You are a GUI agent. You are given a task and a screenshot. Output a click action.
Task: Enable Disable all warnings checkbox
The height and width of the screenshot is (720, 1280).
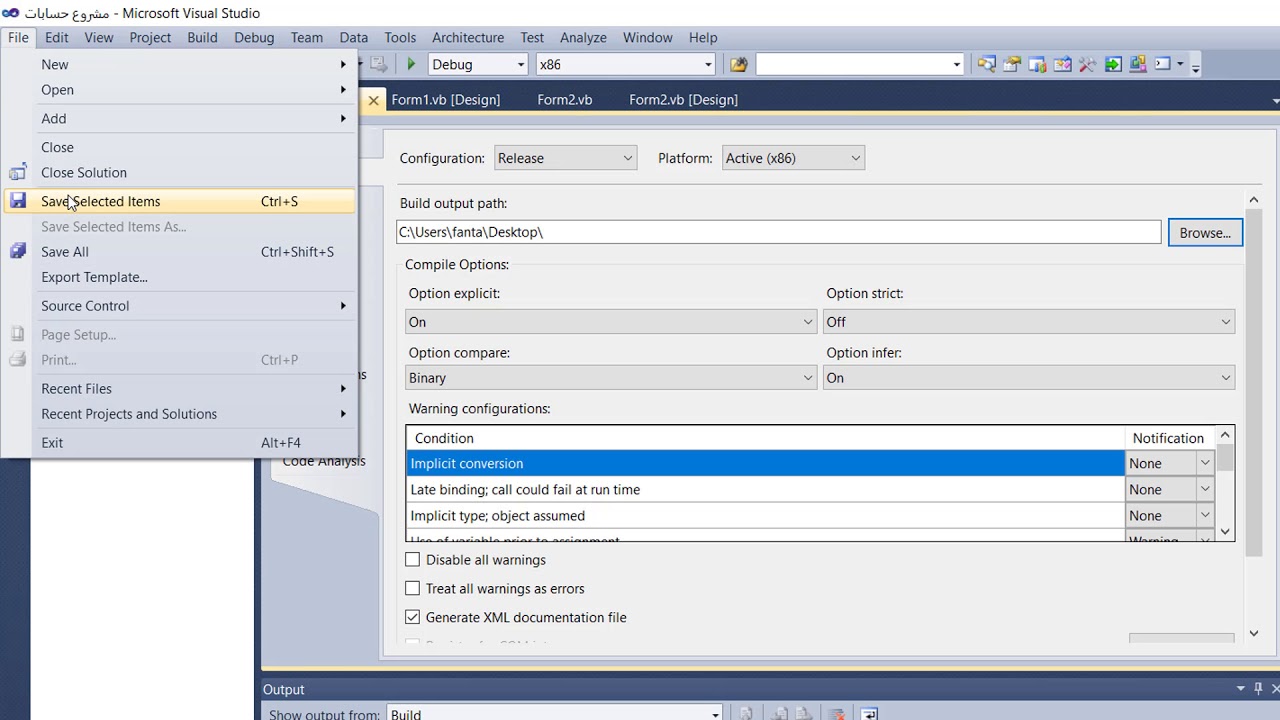pos(413,560)
